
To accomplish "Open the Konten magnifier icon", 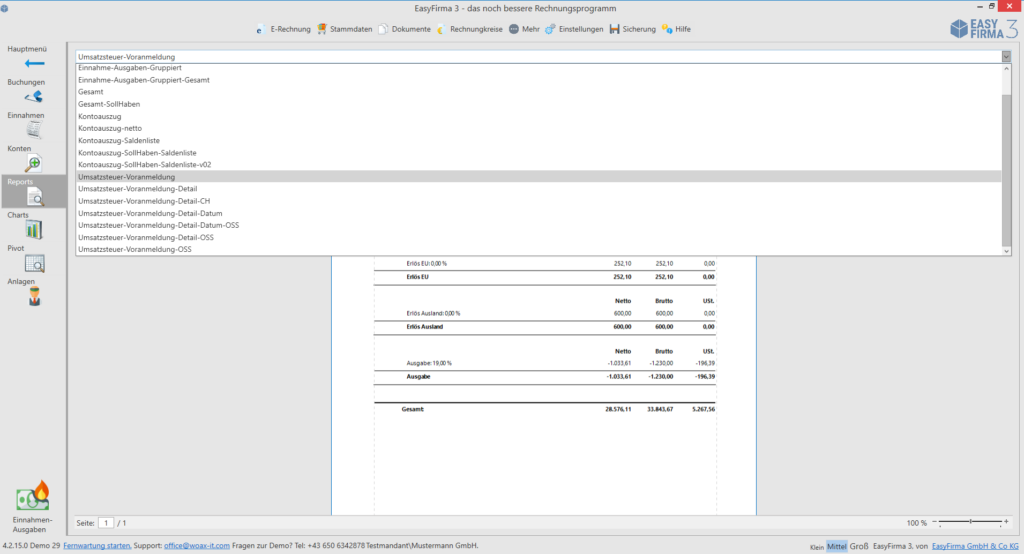I will click(34, 163).
